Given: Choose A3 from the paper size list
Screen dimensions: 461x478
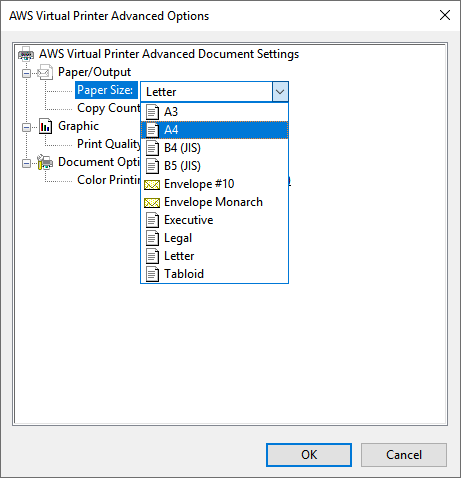Looking at the screenshot, I should tap(214, 112).
